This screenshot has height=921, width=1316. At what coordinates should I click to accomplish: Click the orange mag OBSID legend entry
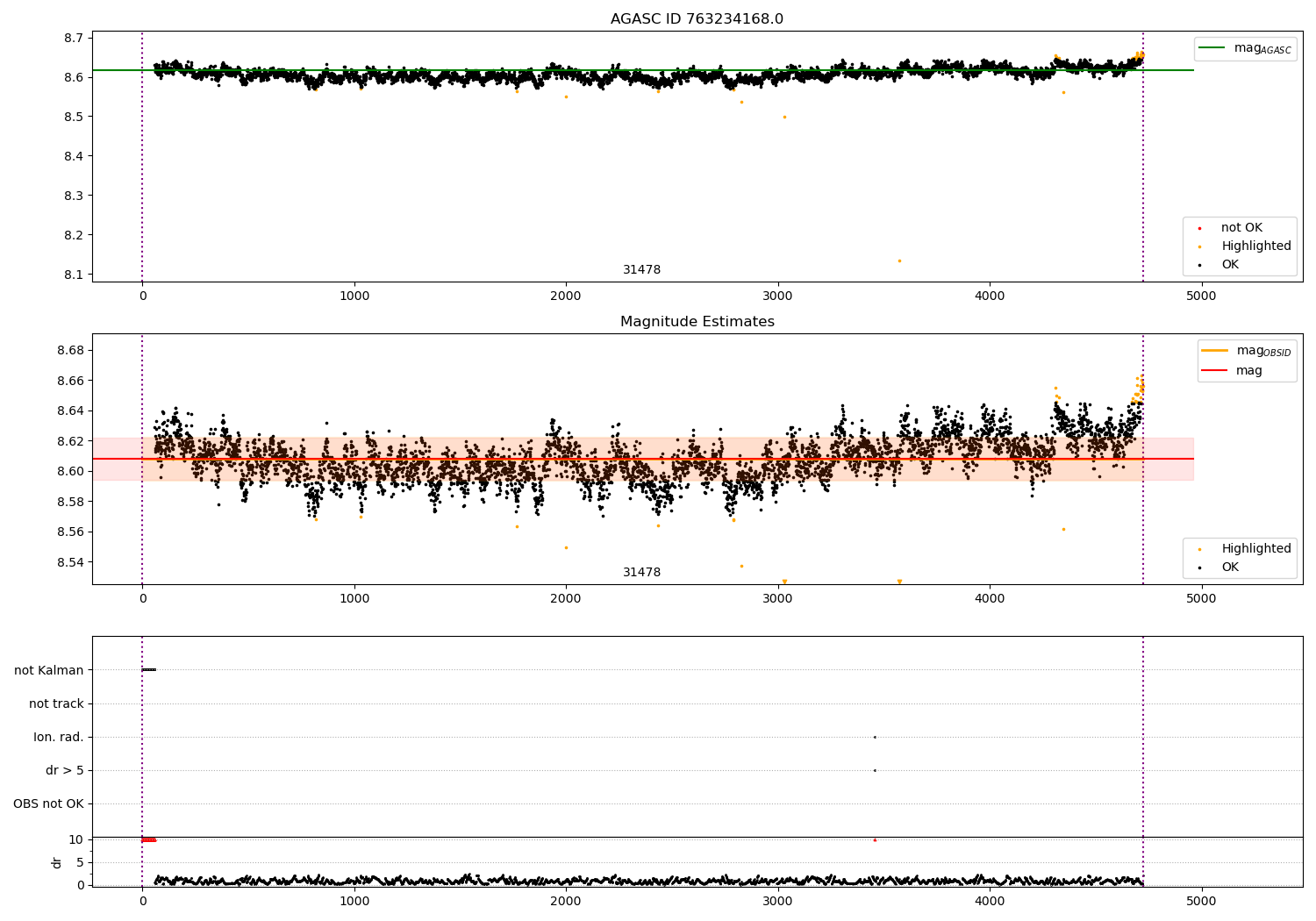tap(1247, 351)
